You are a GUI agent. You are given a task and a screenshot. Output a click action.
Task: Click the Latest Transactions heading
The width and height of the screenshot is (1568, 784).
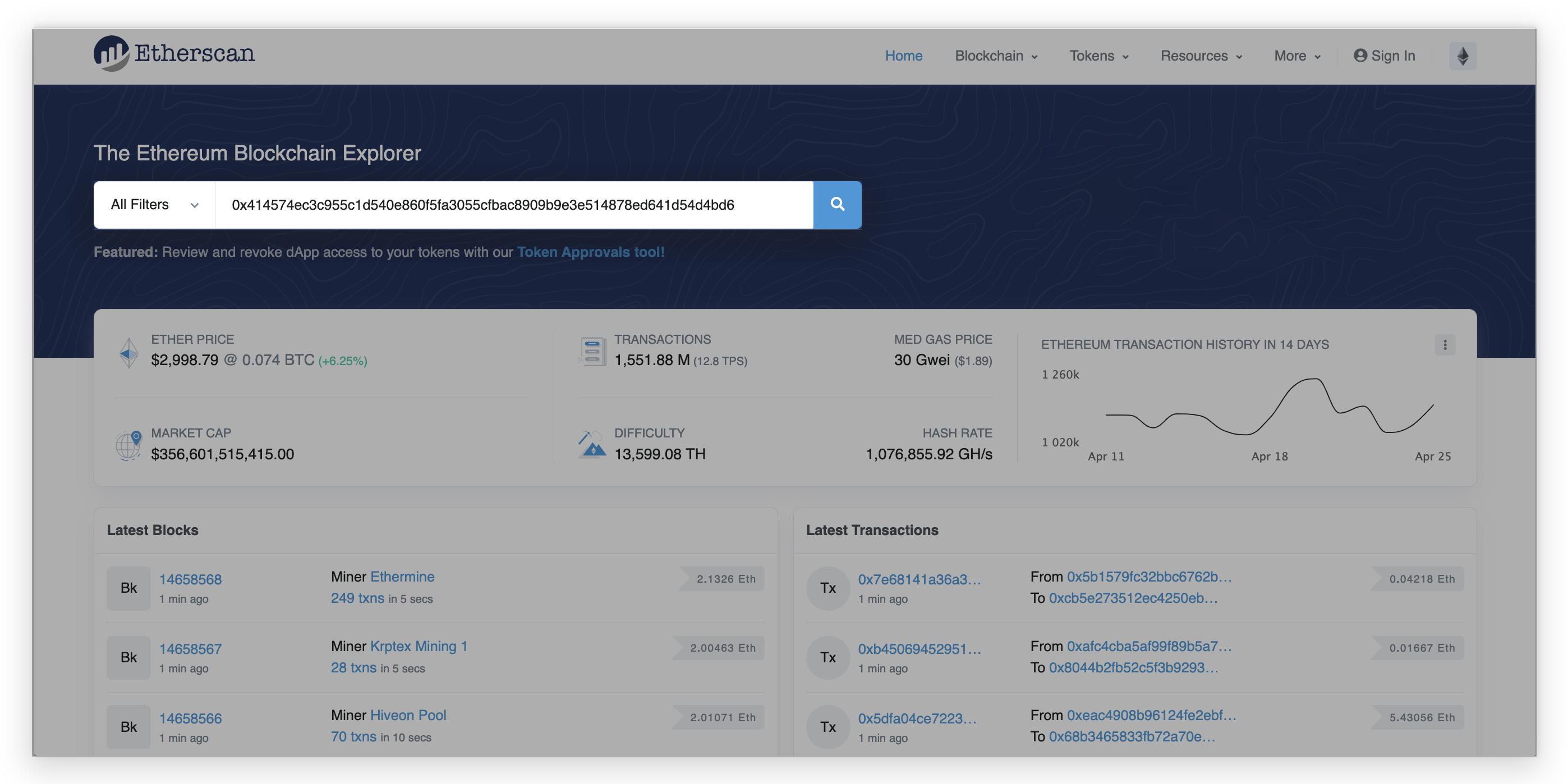(x=872, y=529)
